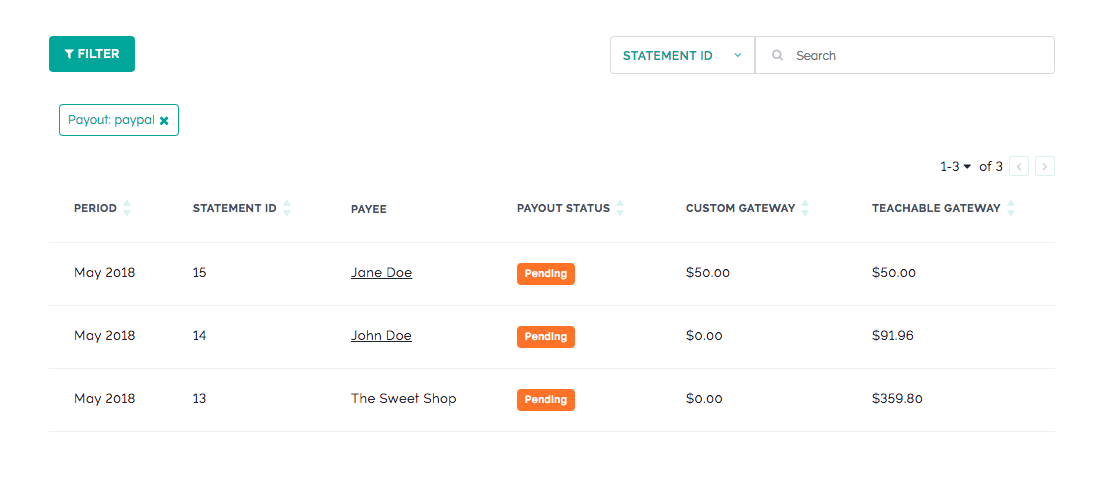Sort by Period column arrows
This screenshot has height=492, width=1104.
(127, 208)
